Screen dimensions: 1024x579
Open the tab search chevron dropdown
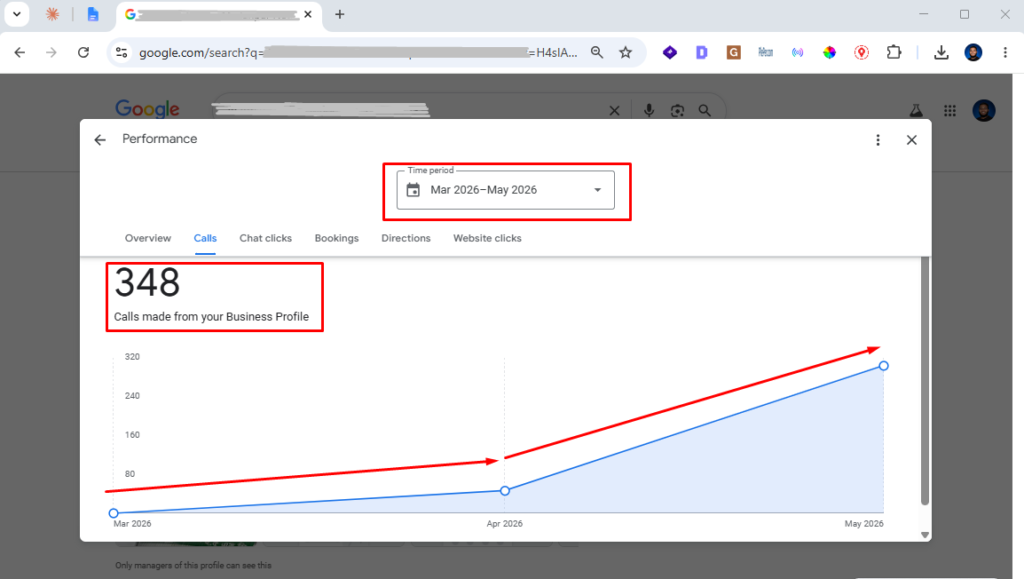tap(17, 14)
